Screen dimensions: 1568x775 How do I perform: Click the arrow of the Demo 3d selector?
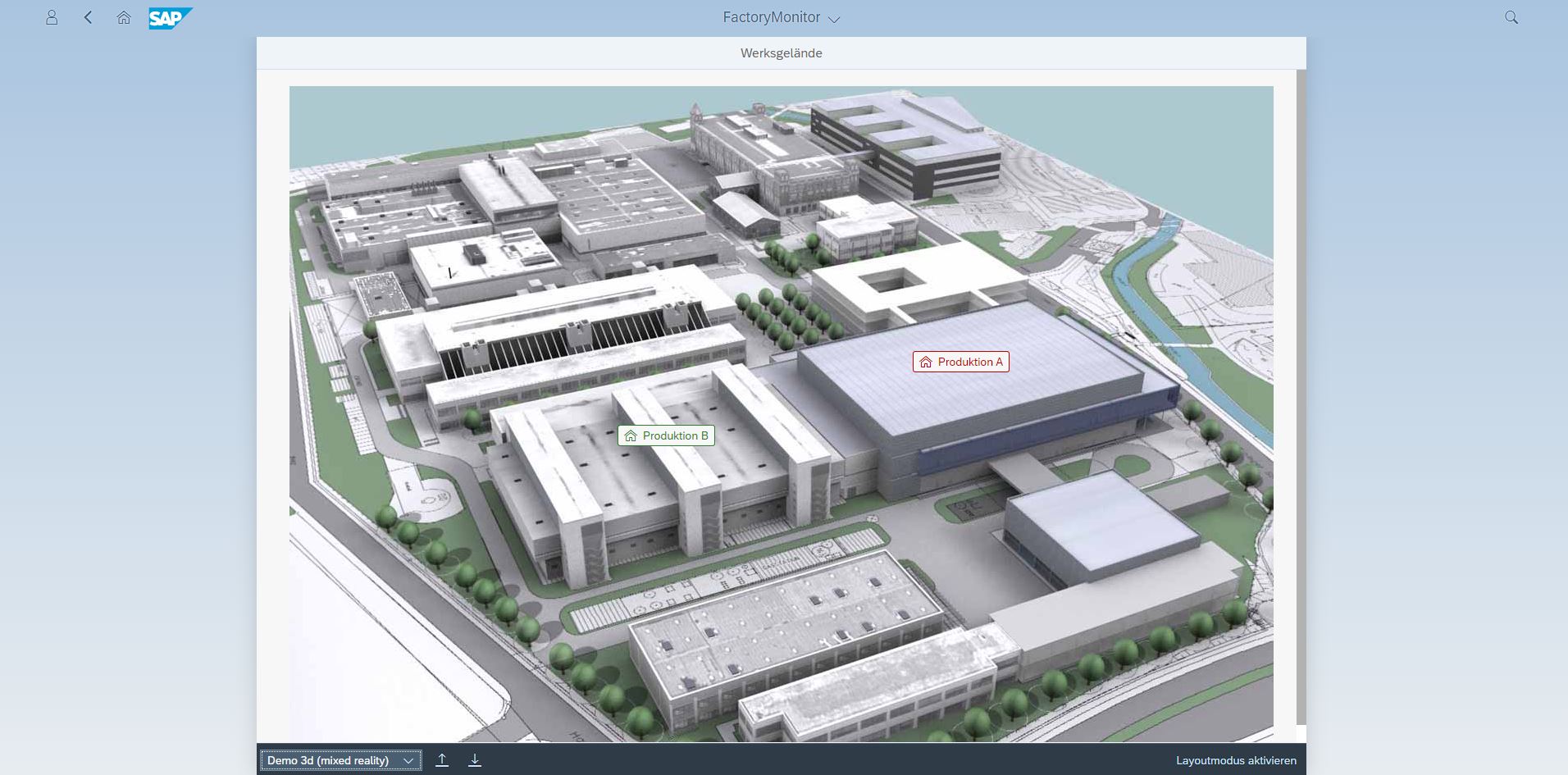coord(408,760)
